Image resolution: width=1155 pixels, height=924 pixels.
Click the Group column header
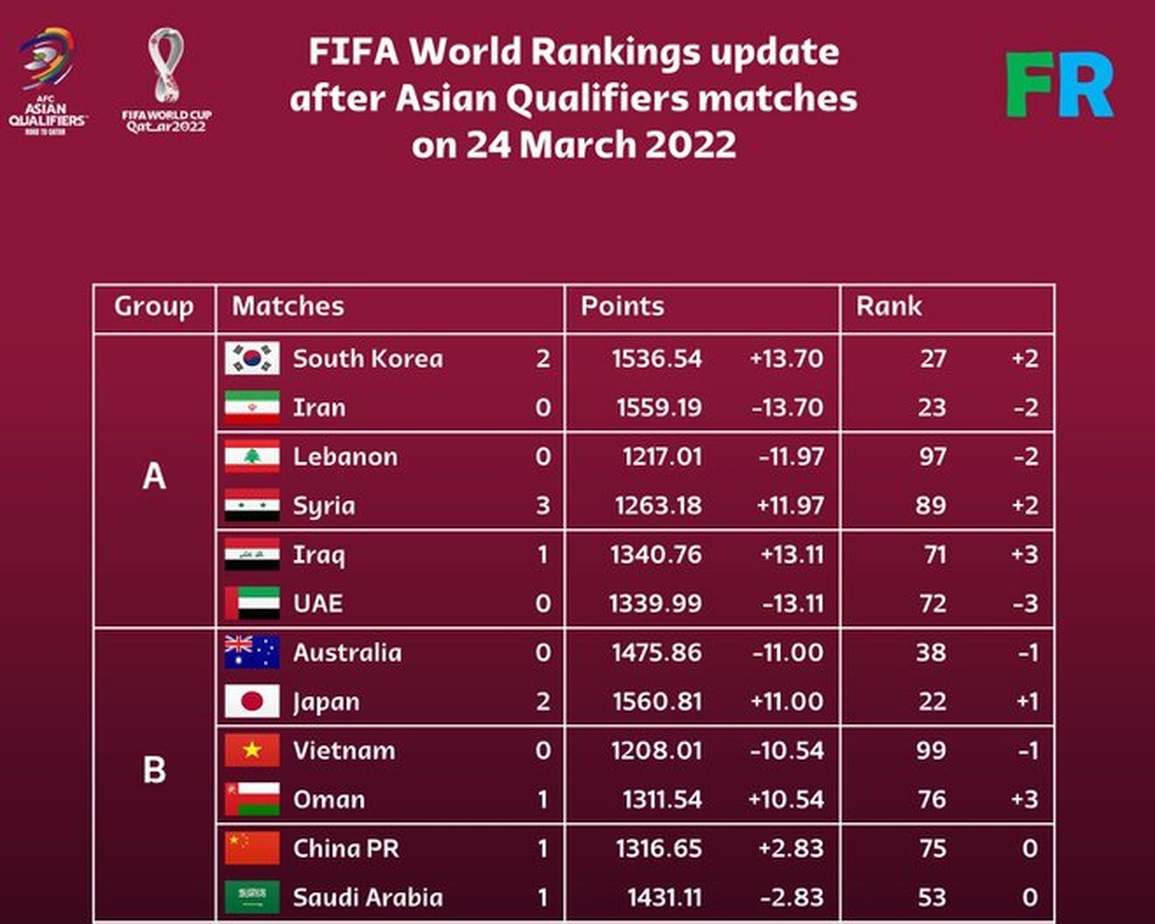pyautogui.click(x=154, y=307)
